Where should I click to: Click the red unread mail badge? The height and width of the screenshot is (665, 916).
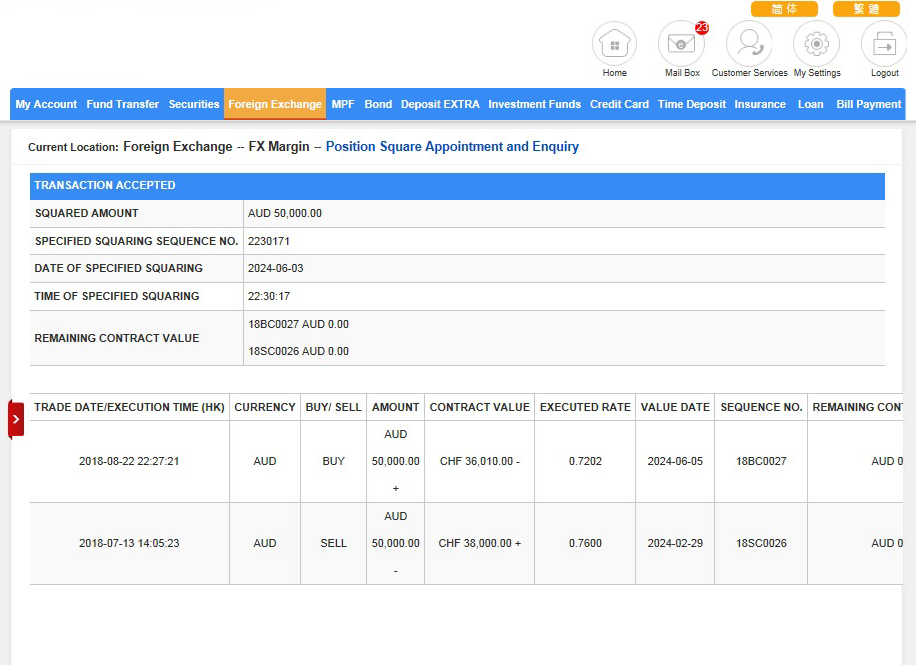pos(701,28)
